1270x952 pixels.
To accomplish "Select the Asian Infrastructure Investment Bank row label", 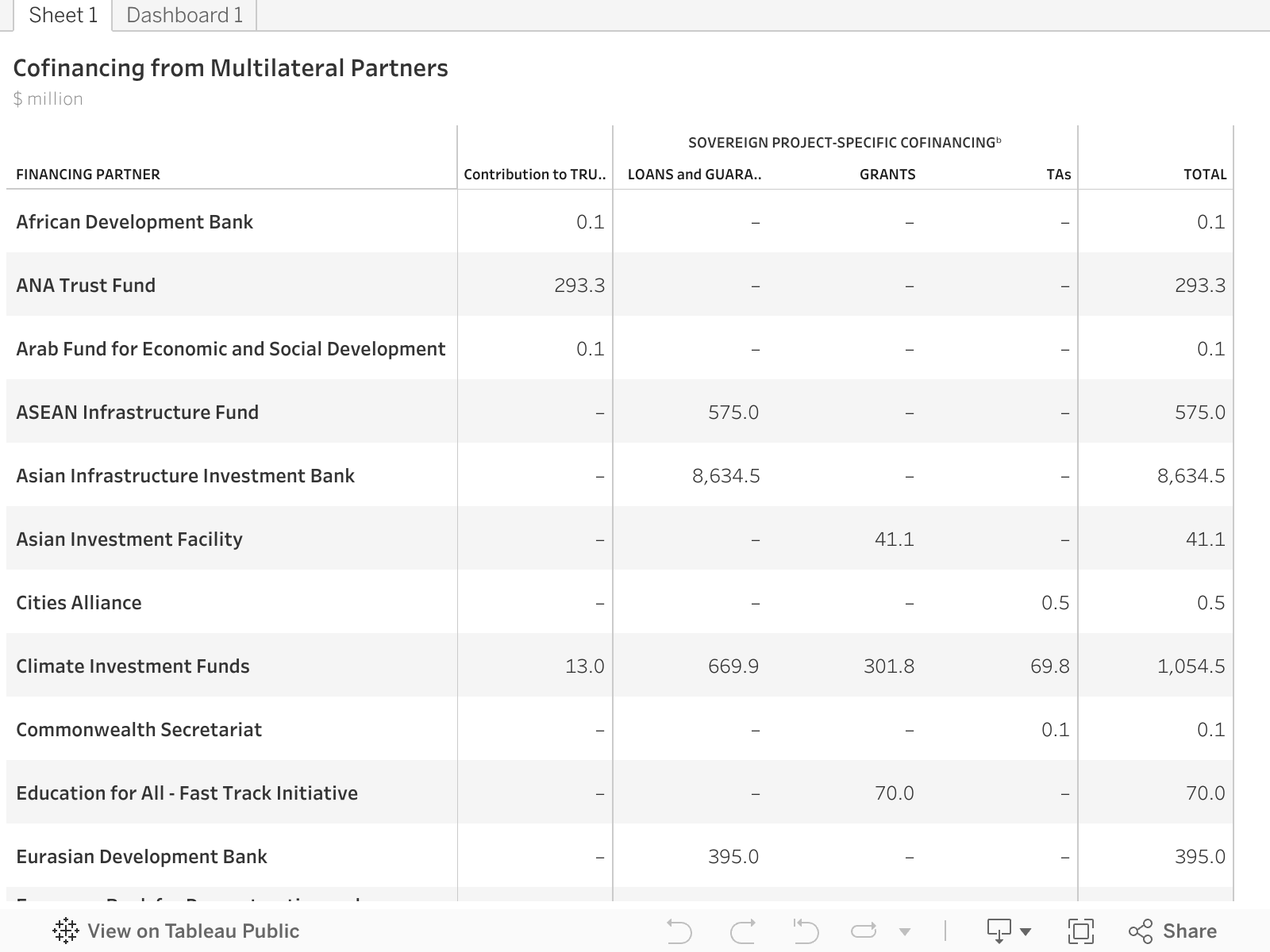I will (x=185, y=475).
